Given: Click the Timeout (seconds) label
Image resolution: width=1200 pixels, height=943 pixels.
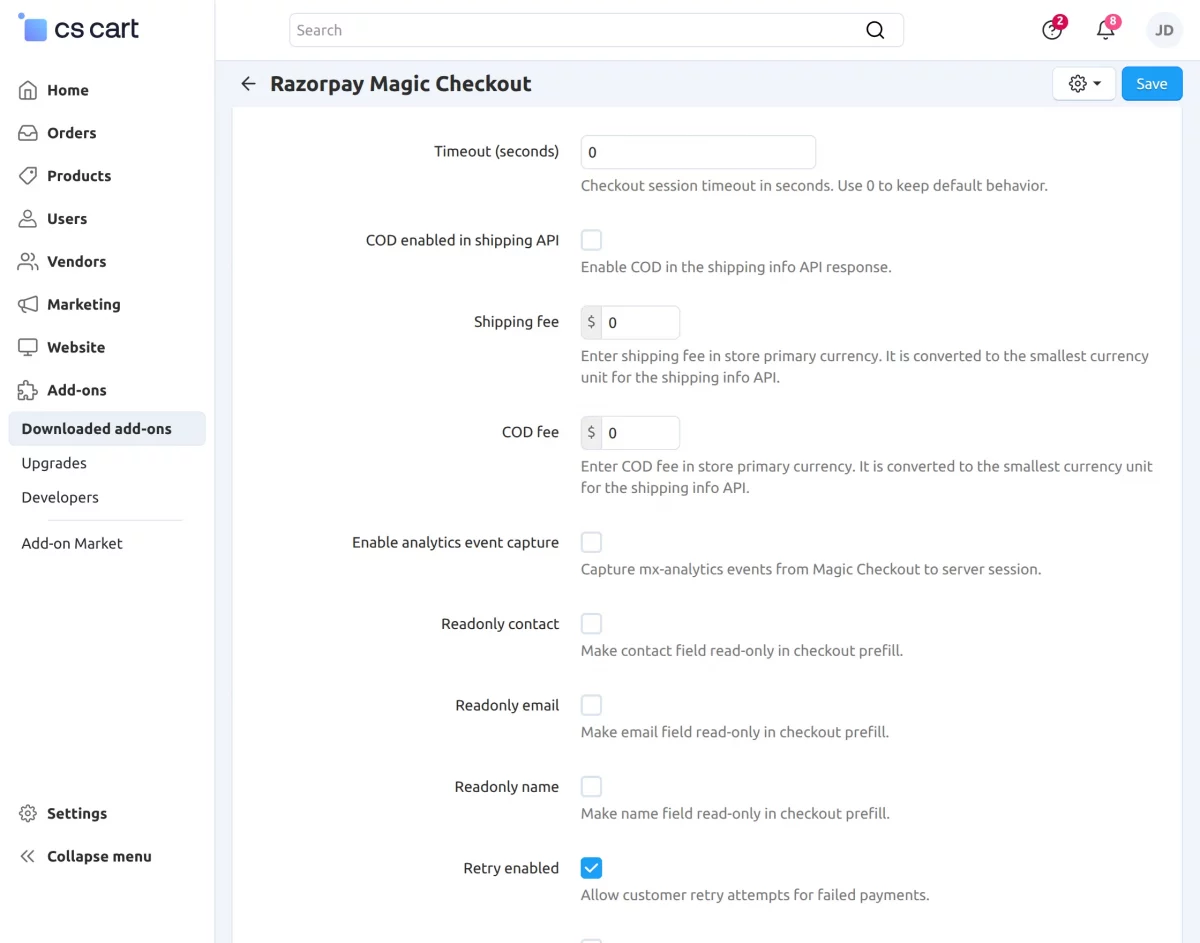Looking at the screenshot, I should point(496,152).
